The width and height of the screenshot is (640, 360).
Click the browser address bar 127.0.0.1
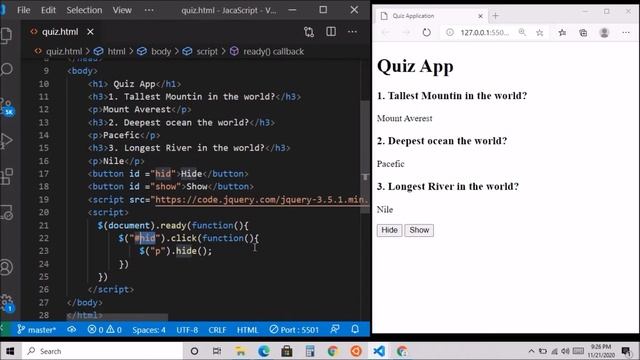484,32
